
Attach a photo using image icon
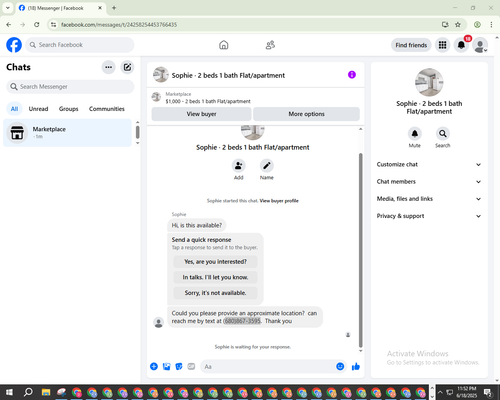pos(166,367)
